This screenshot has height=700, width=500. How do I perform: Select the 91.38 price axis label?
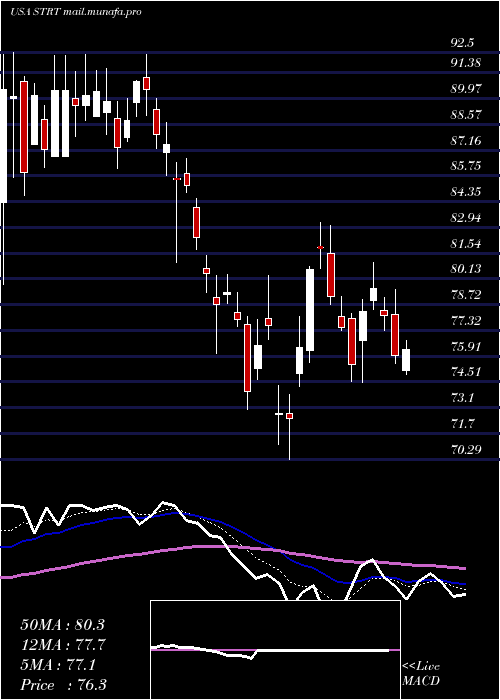point(465,63)
